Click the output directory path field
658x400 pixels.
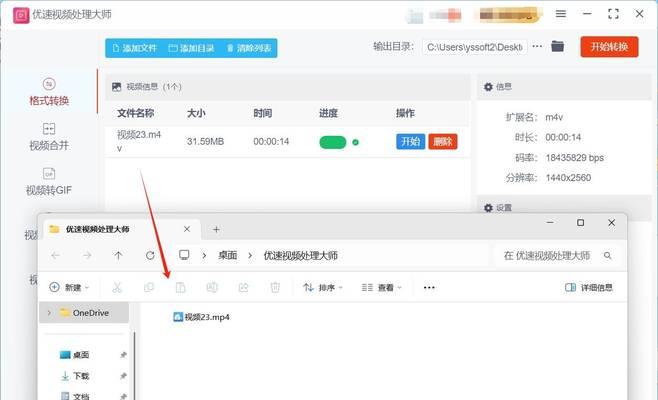coord(475,47)
